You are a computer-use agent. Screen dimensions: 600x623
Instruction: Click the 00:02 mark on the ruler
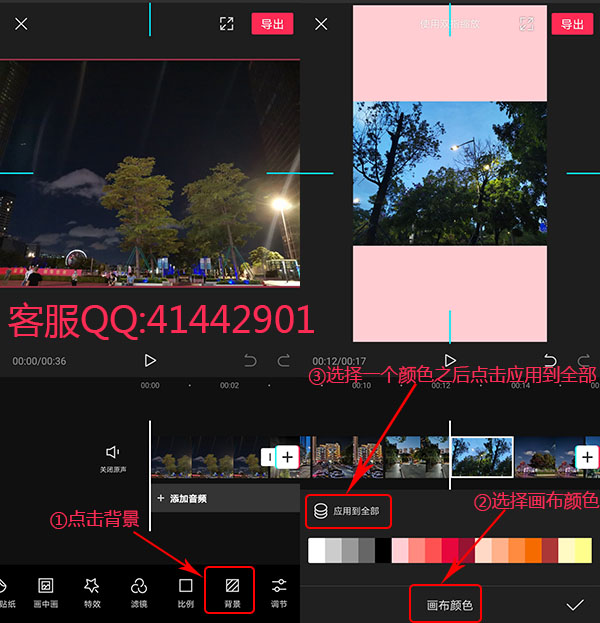230,385
